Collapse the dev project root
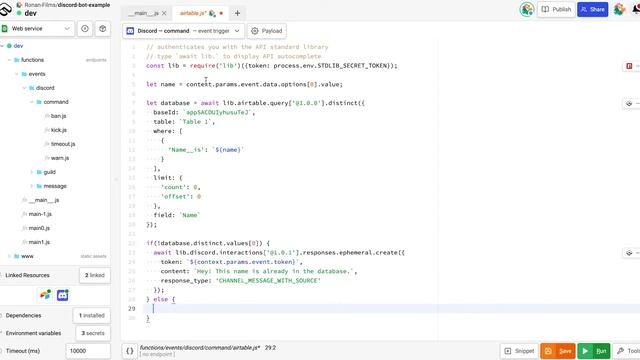Image resolution: width=640 pixels, height=360 pixels. [x=2, y=46]
